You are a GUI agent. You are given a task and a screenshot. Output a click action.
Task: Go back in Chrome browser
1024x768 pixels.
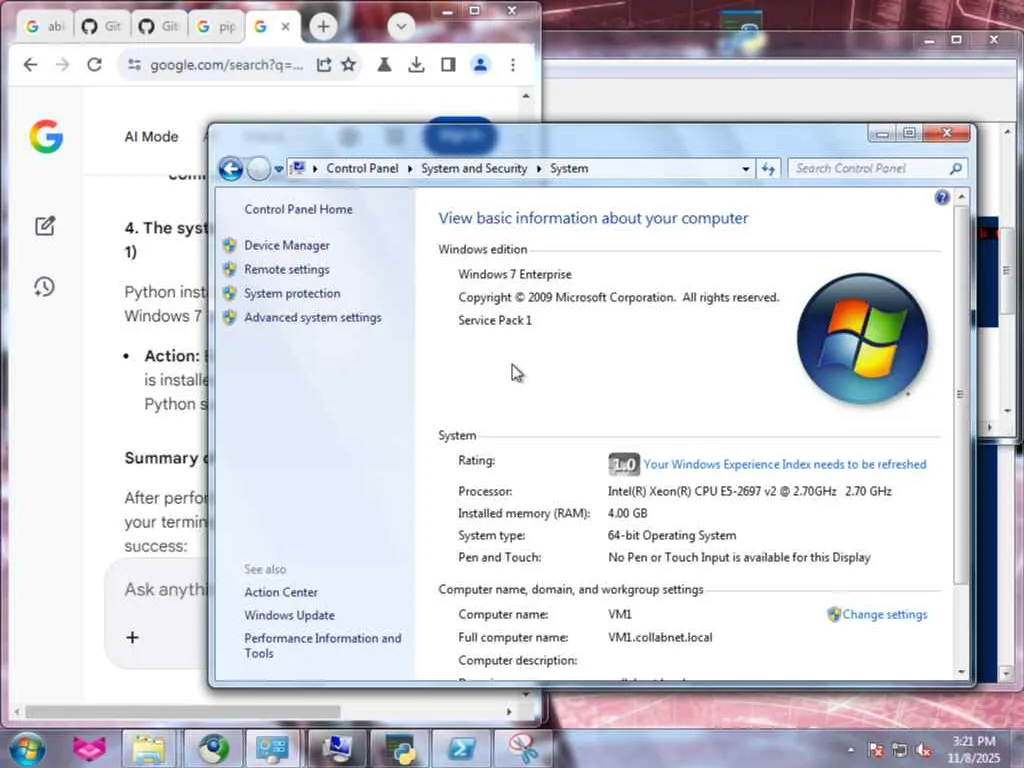click(x=30, y=65)
